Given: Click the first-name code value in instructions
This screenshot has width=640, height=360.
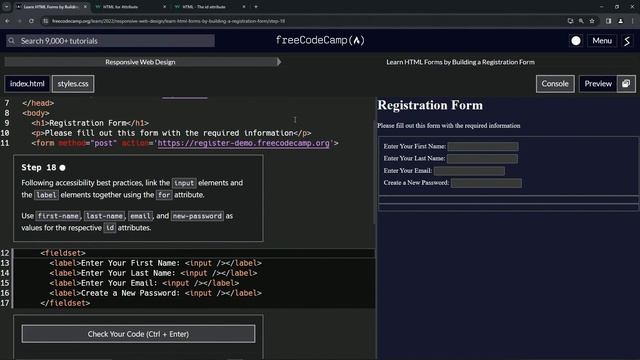Looking at the screenshot, I should click(58, 216).
